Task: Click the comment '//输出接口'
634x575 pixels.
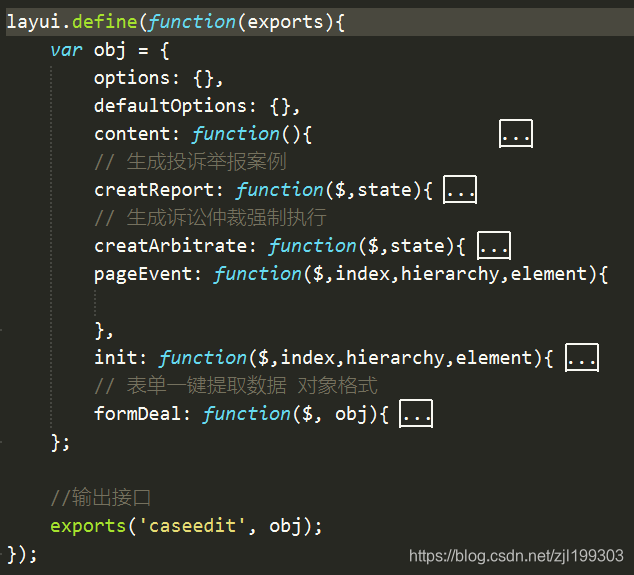Action: point(101,497)
